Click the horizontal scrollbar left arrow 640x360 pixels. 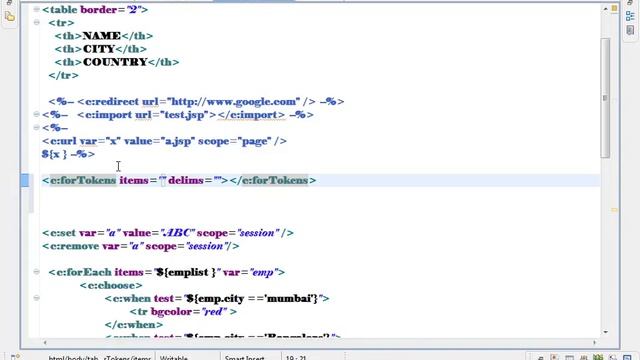(x=45, y=342)
